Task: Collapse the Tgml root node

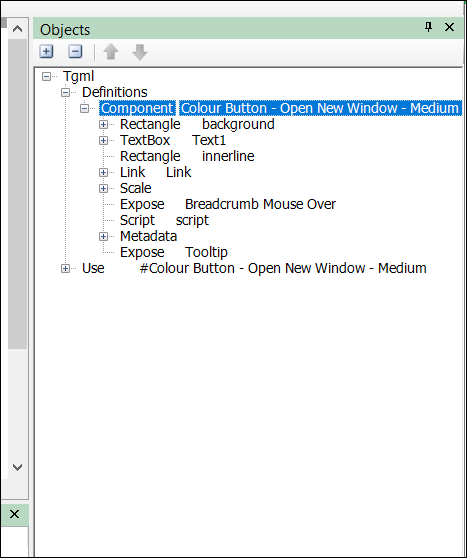Action: pyautogui.click(x=46, y=76)
